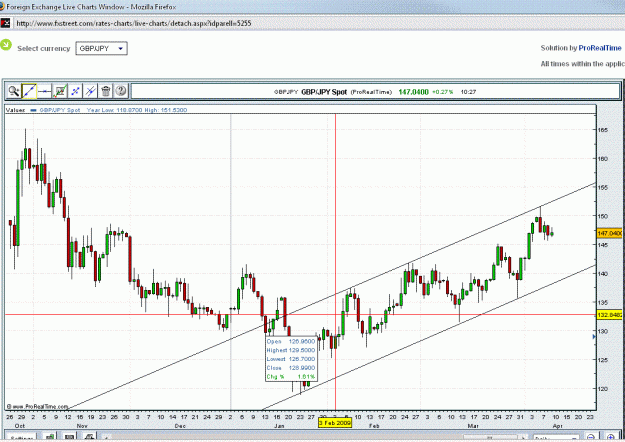
Task: Select the trend line drawing tool
Action: [x=29, y=91]
